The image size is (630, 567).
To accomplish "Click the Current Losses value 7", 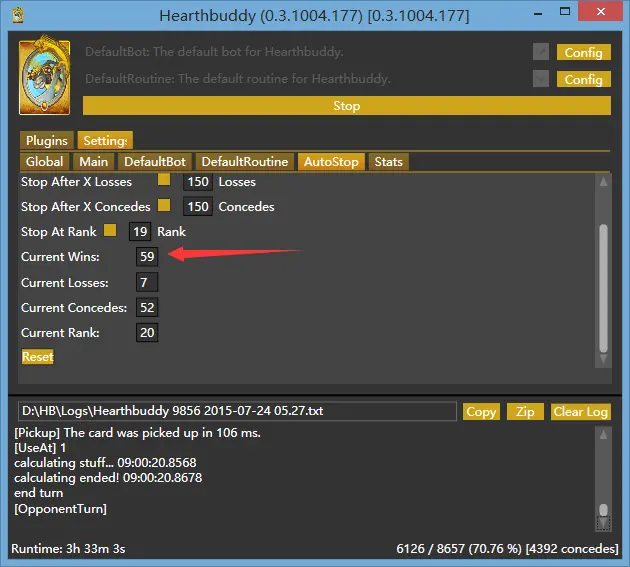I will click(147, 282).
